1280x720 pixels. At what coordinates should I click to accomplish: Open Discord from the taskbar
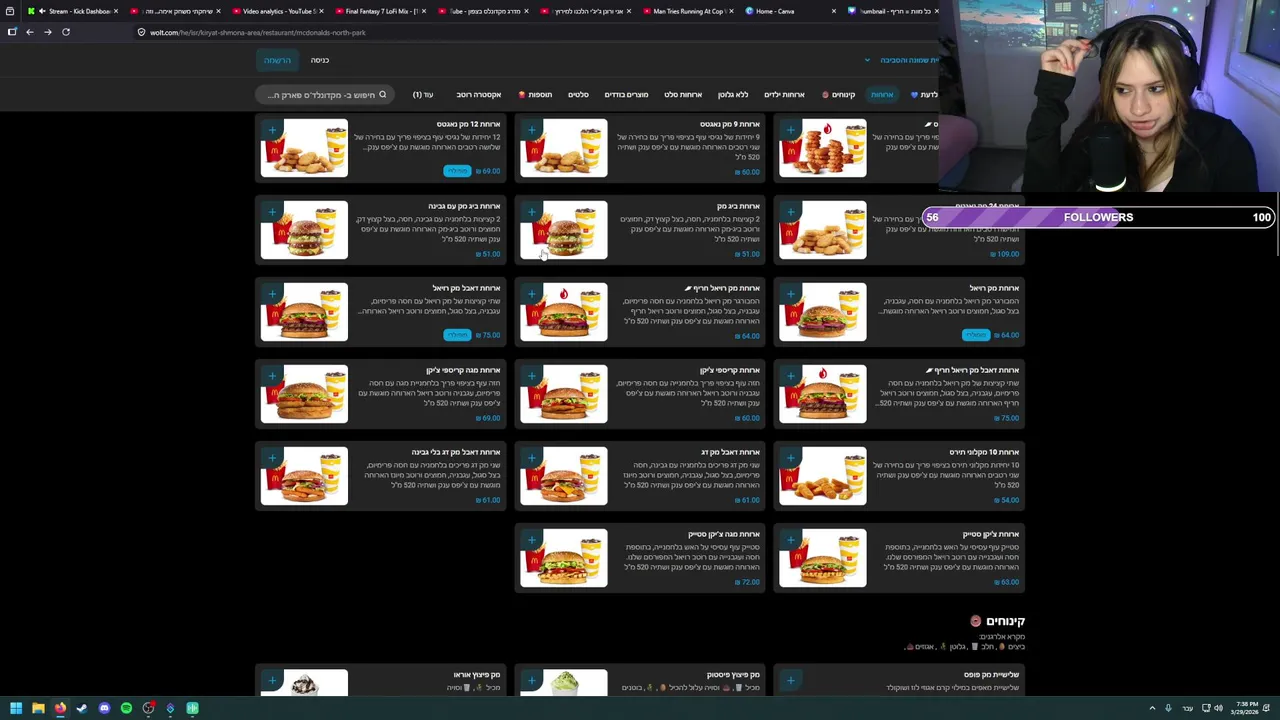tap(104, 708)
